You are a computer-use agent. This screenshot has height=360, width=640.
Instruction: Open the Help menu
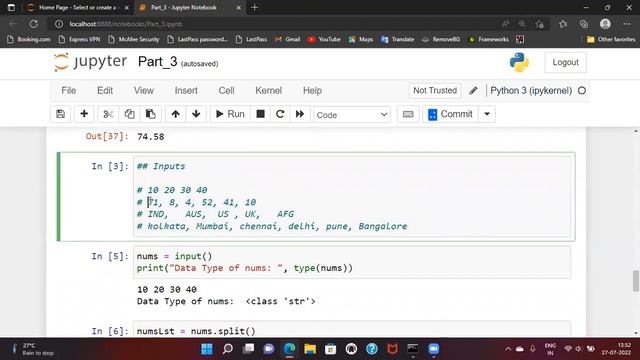click(312, 91)
